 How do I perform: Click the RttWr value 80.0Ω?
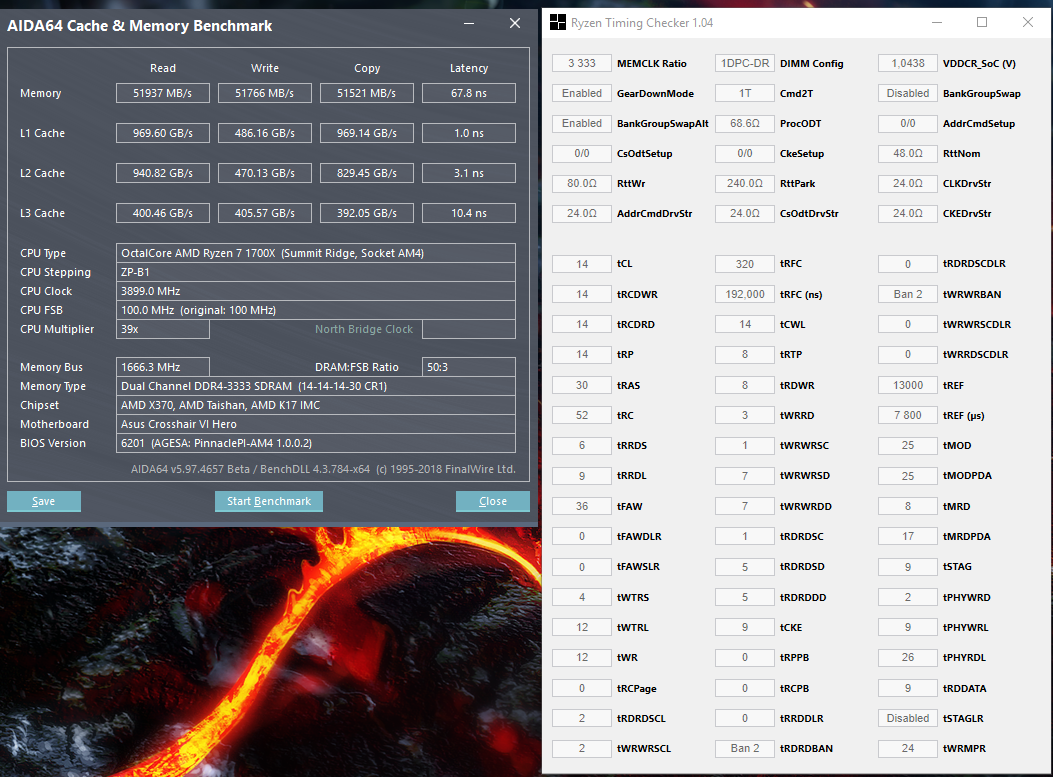(582, 183)
